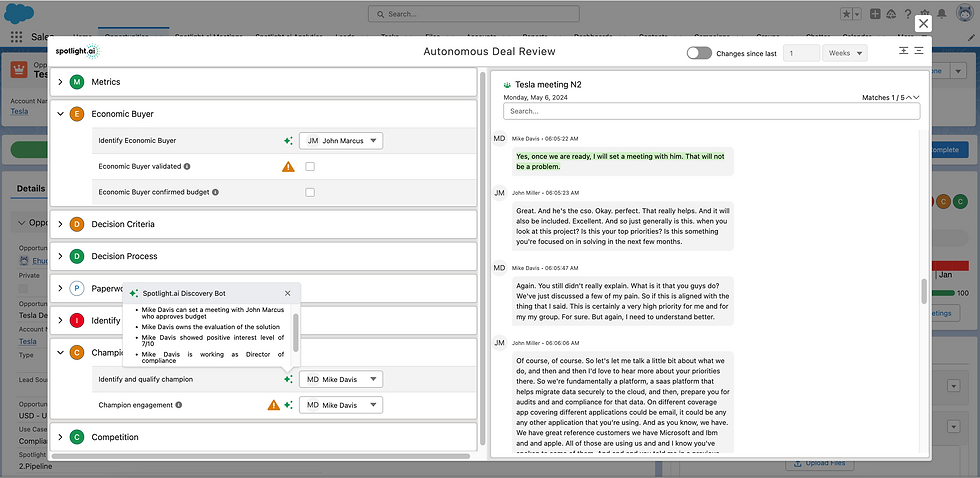Click the green M Metrics badge

pos(77,82)
